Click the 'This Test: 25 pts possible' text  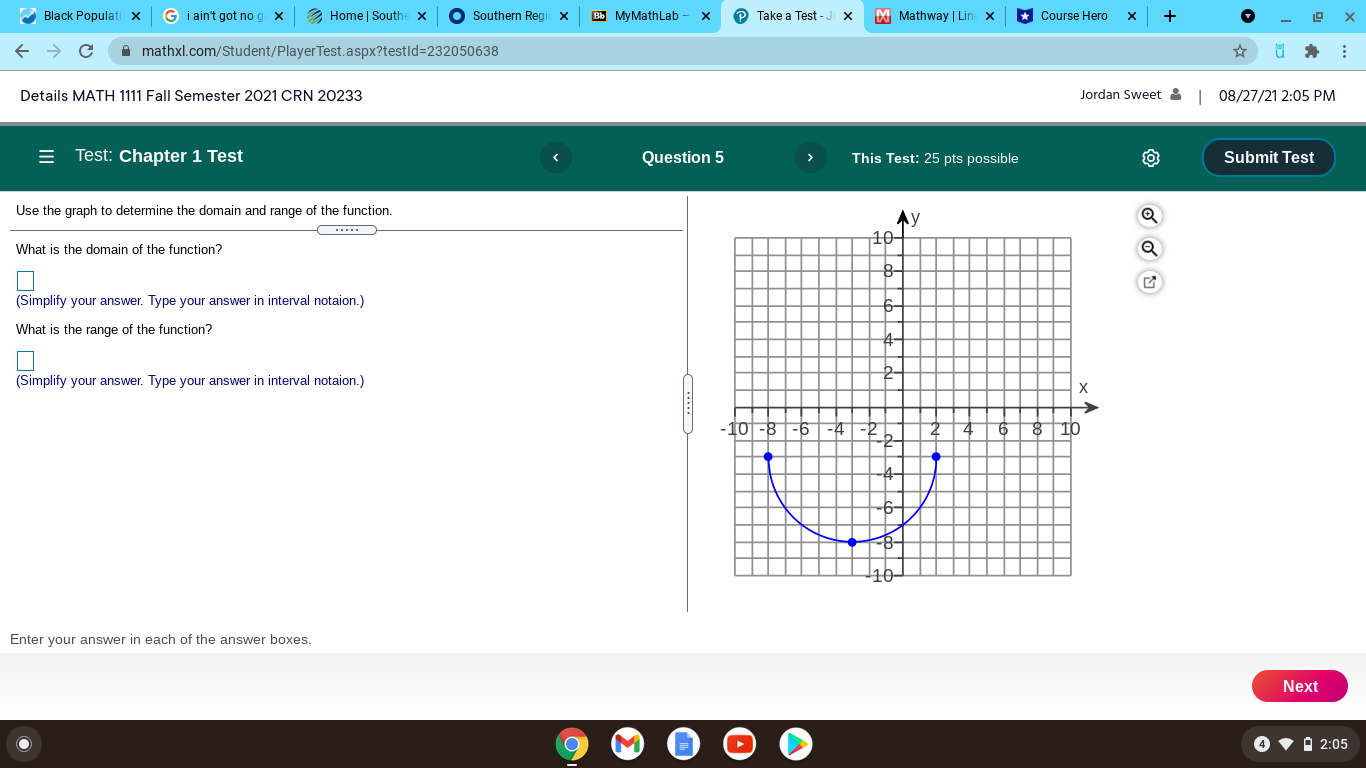pyautogui.click(x=935, y=158)
